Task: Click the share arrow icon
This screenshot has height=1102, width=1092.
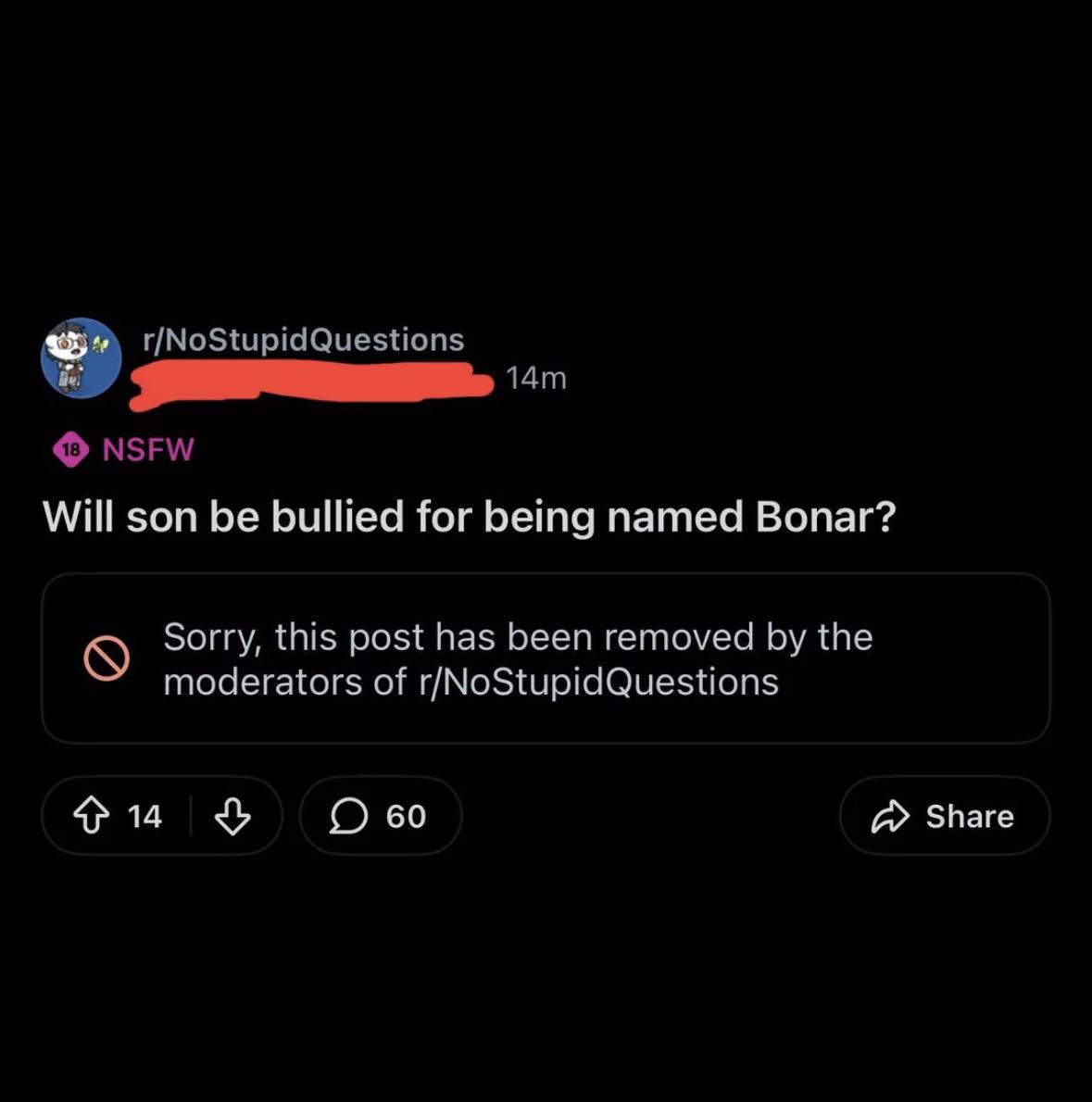Action: click(890, 816)
